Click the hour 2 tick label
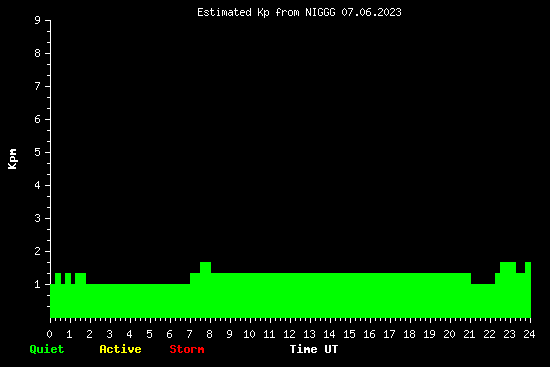Image resolution: width=550 pixels, height=367 pixels. point(89,334)
